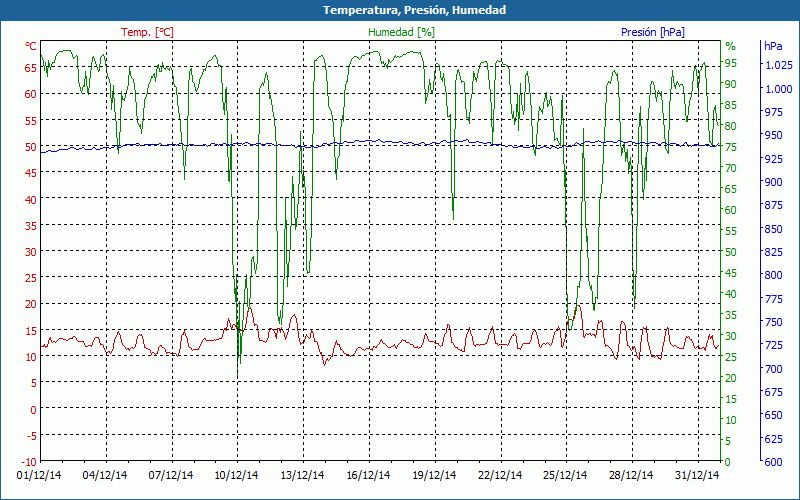Click "1.000" on the blue pressure axis
This screenshot has width=800, height=500.
pos(778,89)
